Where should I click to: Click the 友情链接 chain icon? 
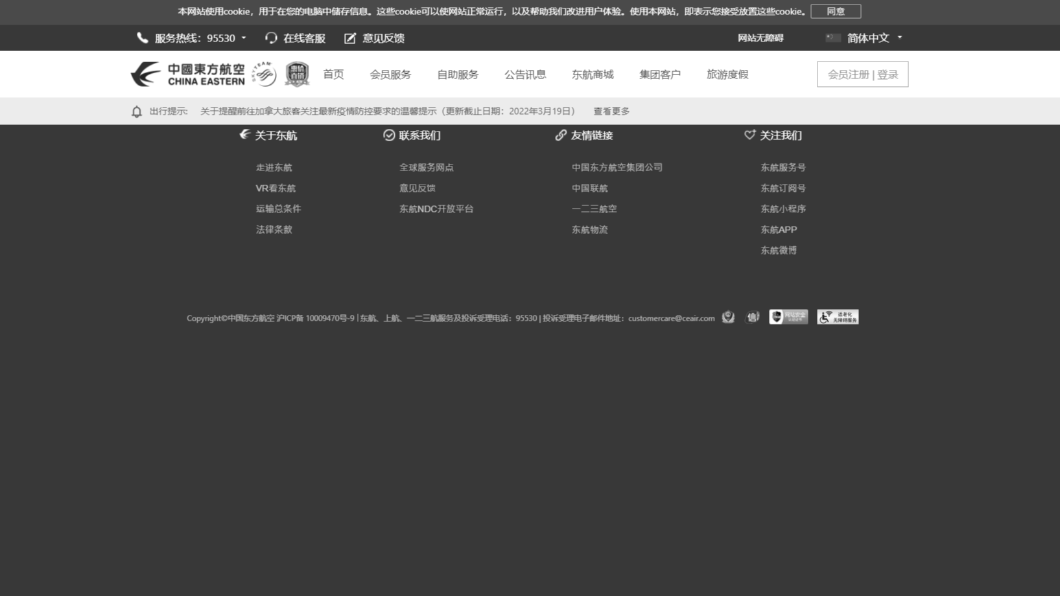click(560, 135)
